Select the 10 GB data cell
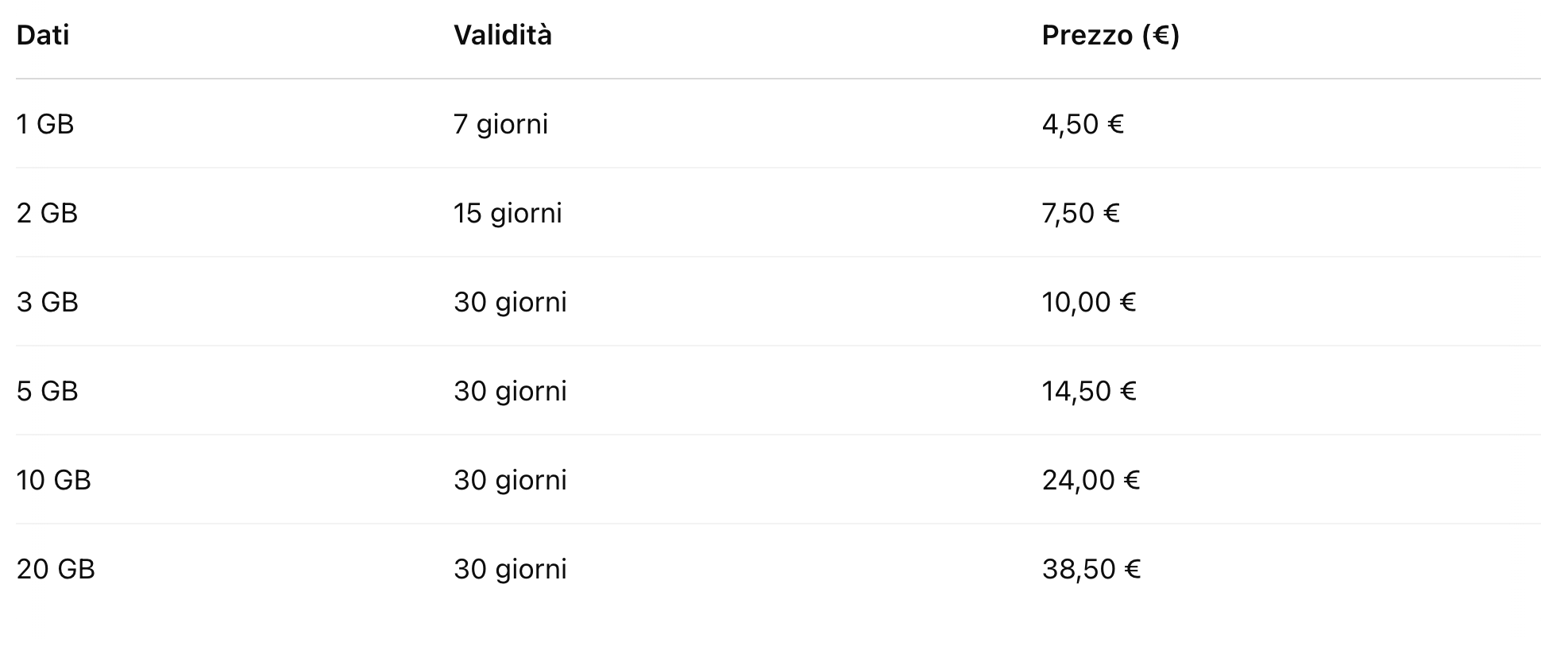1568x650 pixels. tap(53, 481)
